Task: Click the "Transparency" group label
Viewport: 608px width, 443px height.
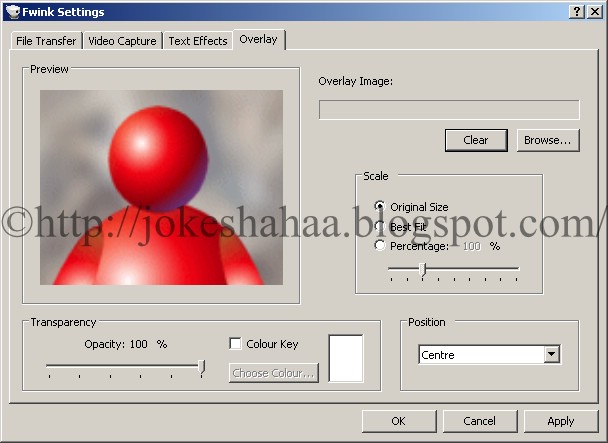Action: pos(63,322)
